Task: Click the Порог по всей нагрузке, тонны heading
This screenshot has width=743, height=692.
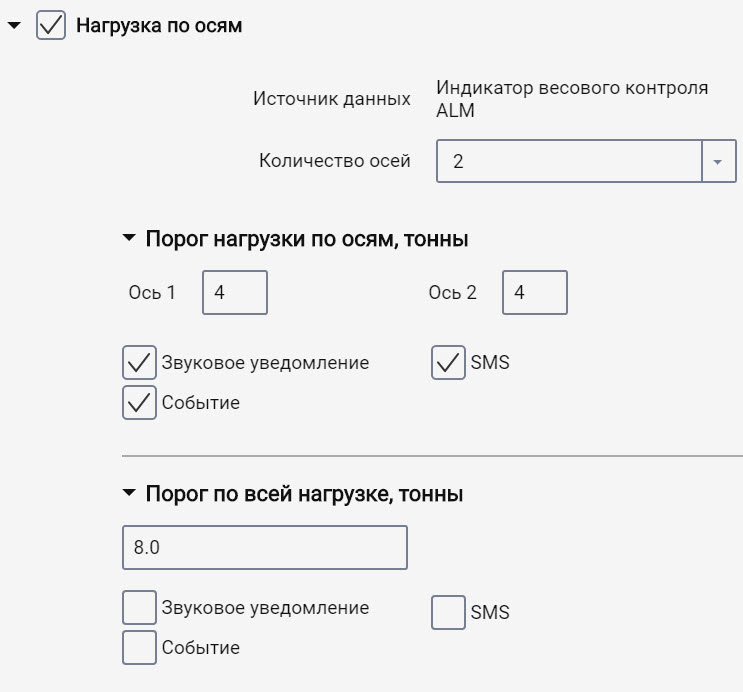Action: point(304,494)
